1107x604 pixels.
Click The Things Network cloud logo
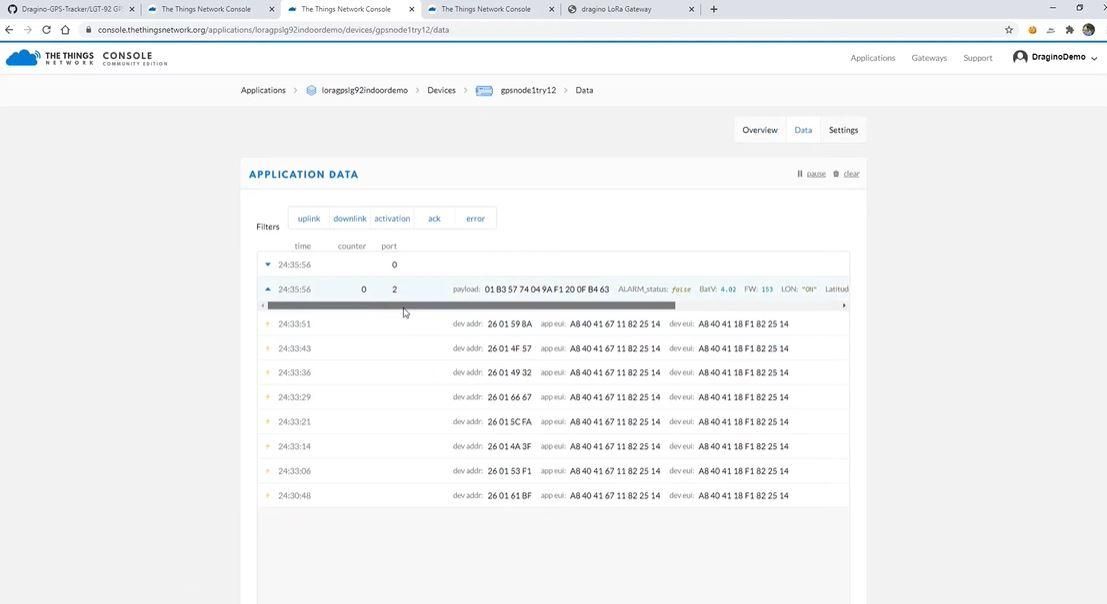(22, 58)
